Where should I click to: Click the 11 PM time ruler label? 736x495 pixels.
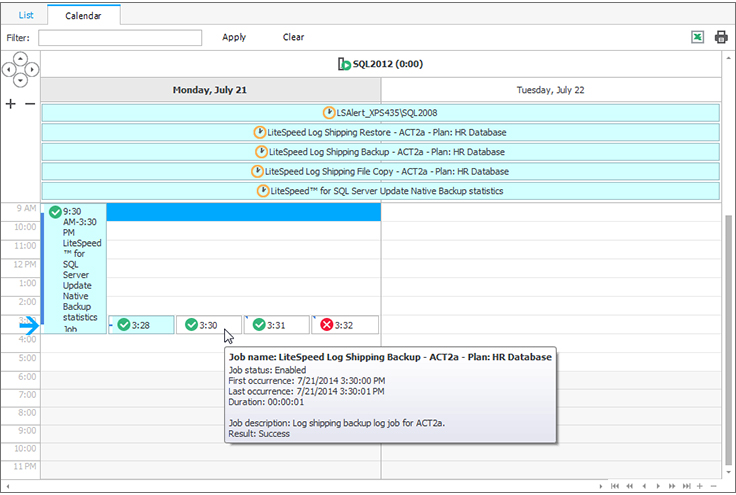coord(24,466)
